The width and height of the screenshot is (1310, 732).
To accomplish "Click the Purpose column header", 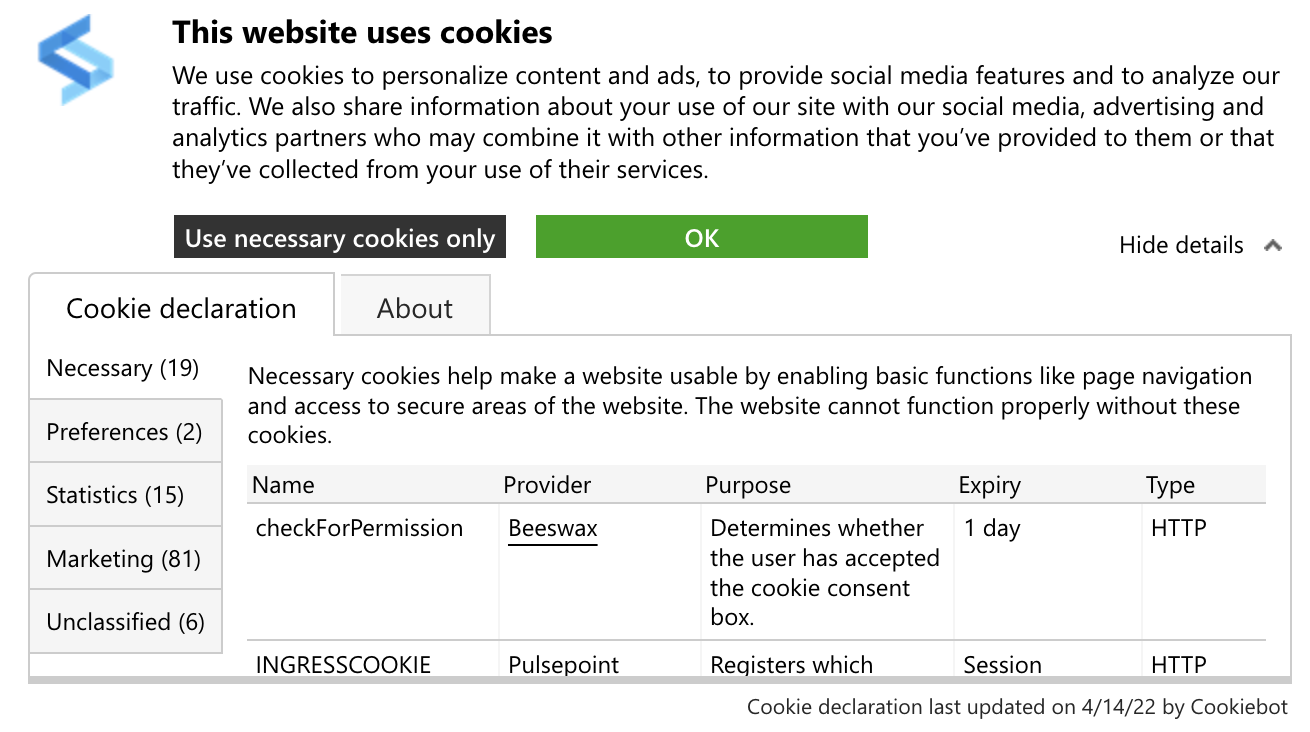I will 748,485.
